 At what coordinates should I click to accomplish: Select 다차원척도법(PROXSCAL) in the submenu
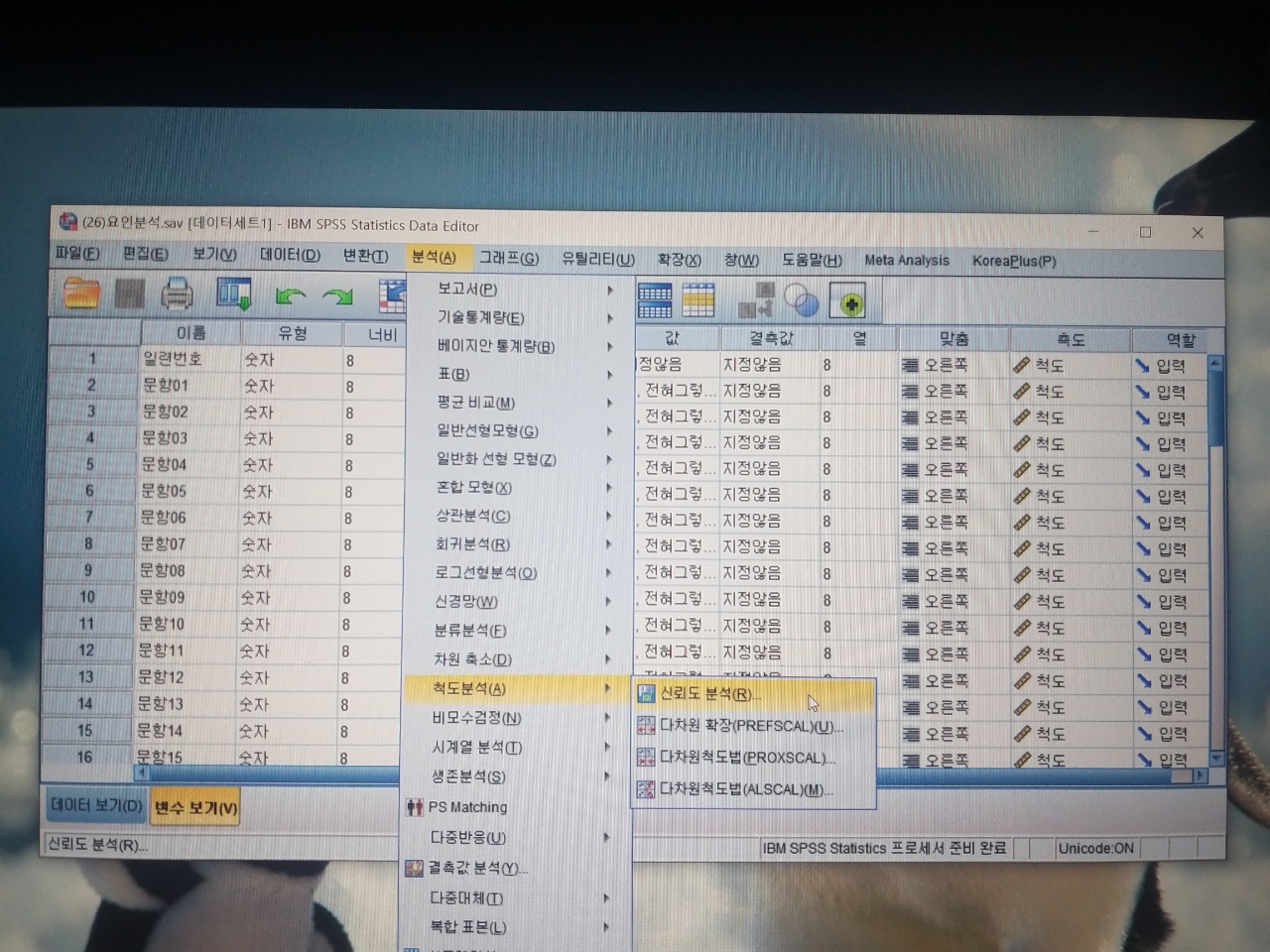[x=754, y=758]
